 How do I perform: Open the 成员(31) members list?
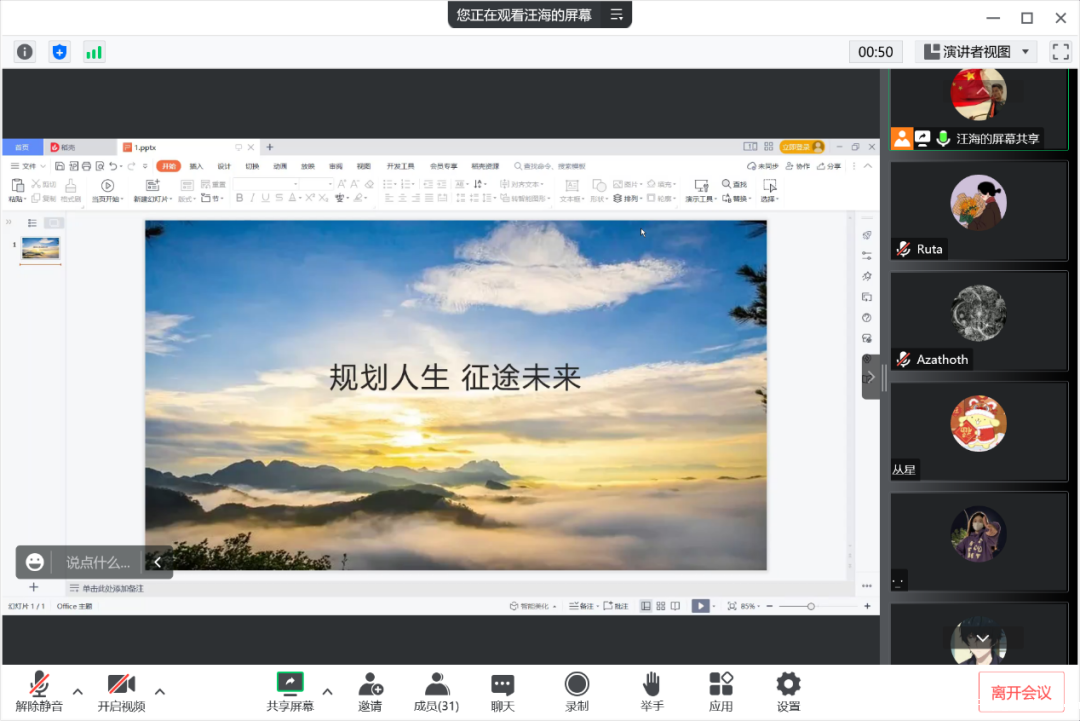coord(436,691)
